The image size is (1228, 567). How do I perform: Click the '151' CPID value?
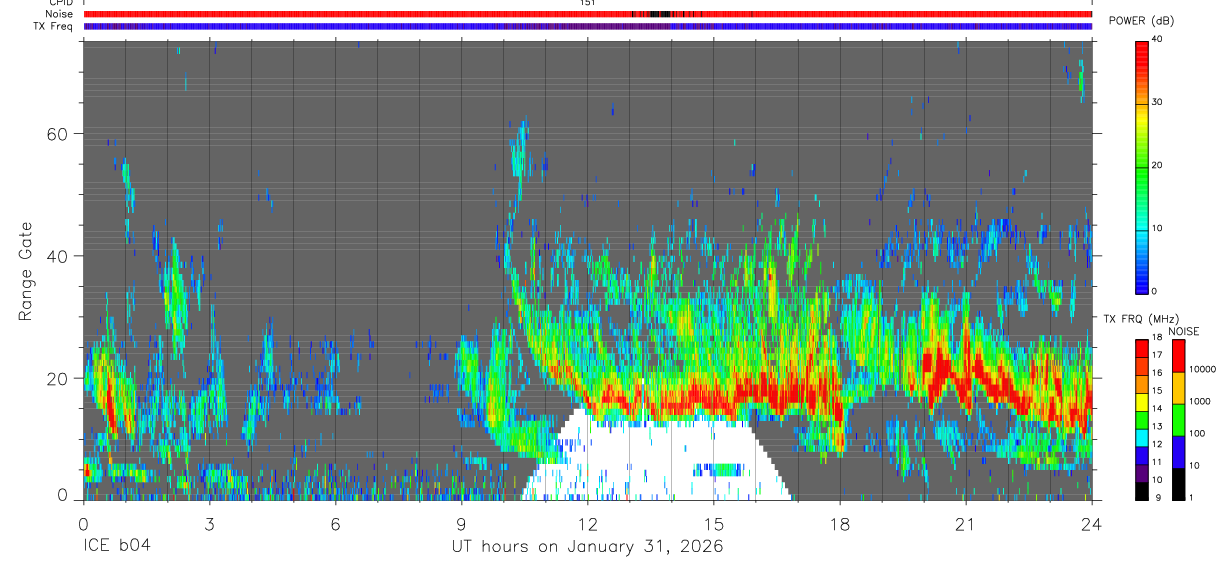click(x=587, y=3)
